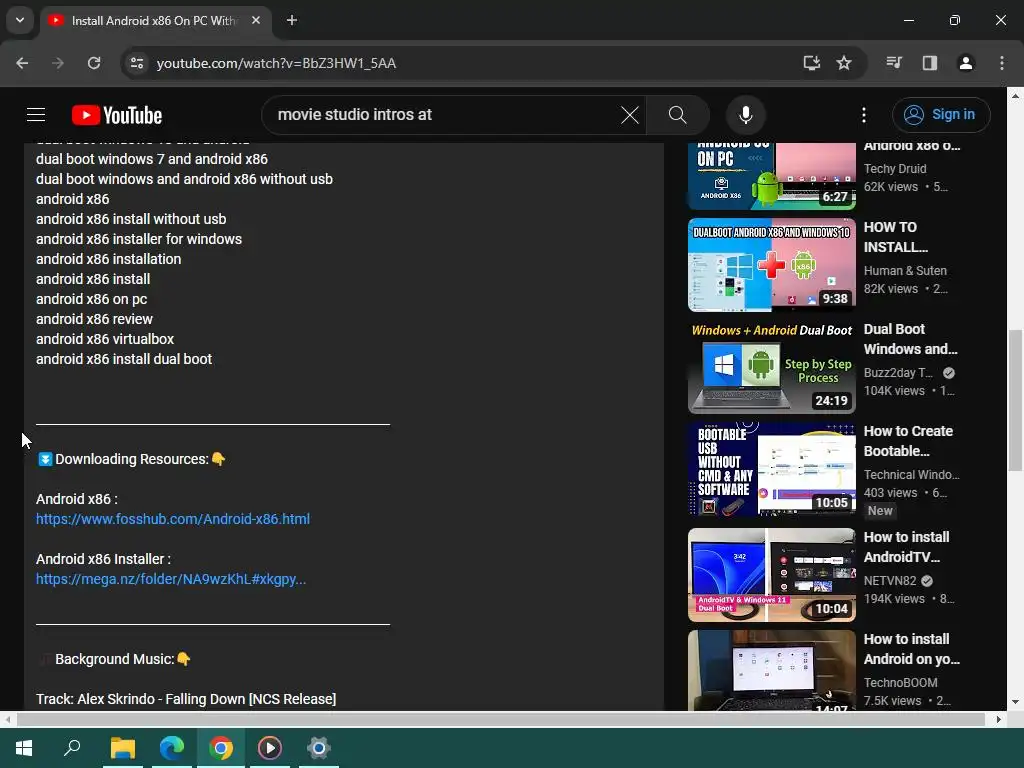Go back in Chrome
This screenshot has height=768, width=1024.
(22, 63)
